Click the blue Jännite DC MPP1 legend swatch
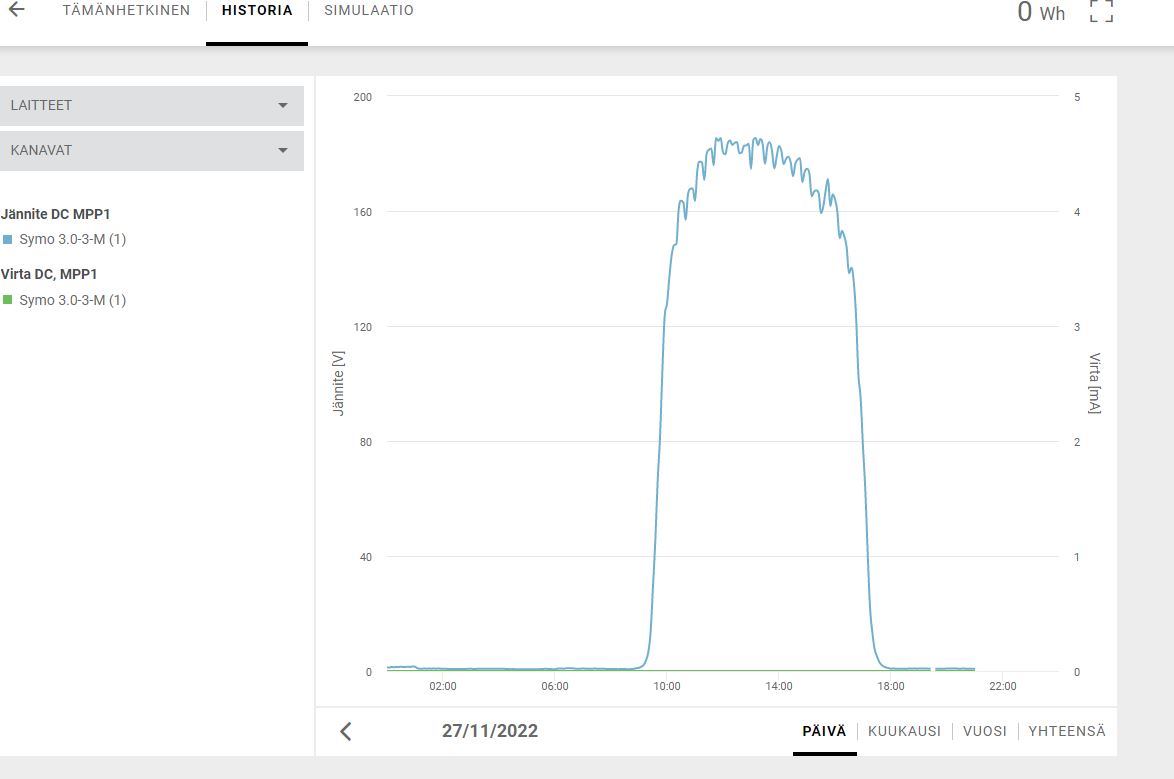This screenshot has width=1174, height=779. pos(8,240)
